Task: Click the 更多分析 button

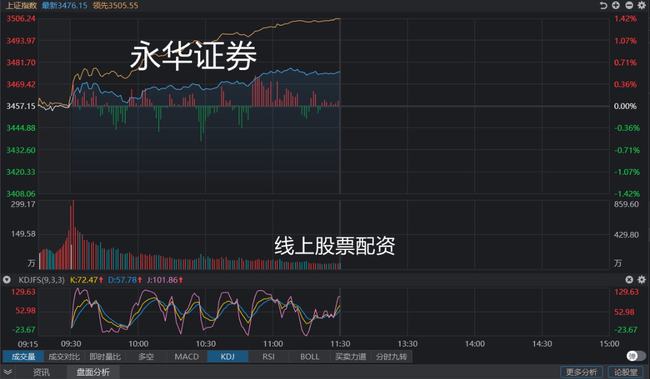Action: (581, 372)
